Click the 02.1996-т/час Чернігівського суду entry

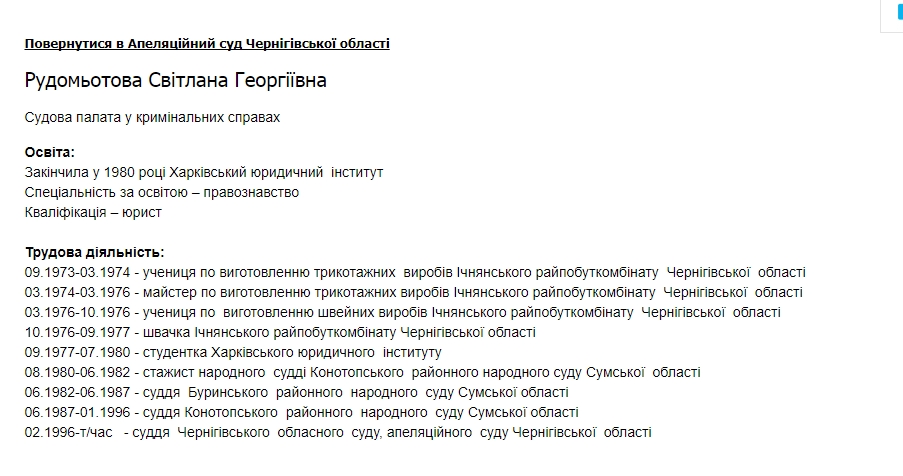(x=337, y=432)
